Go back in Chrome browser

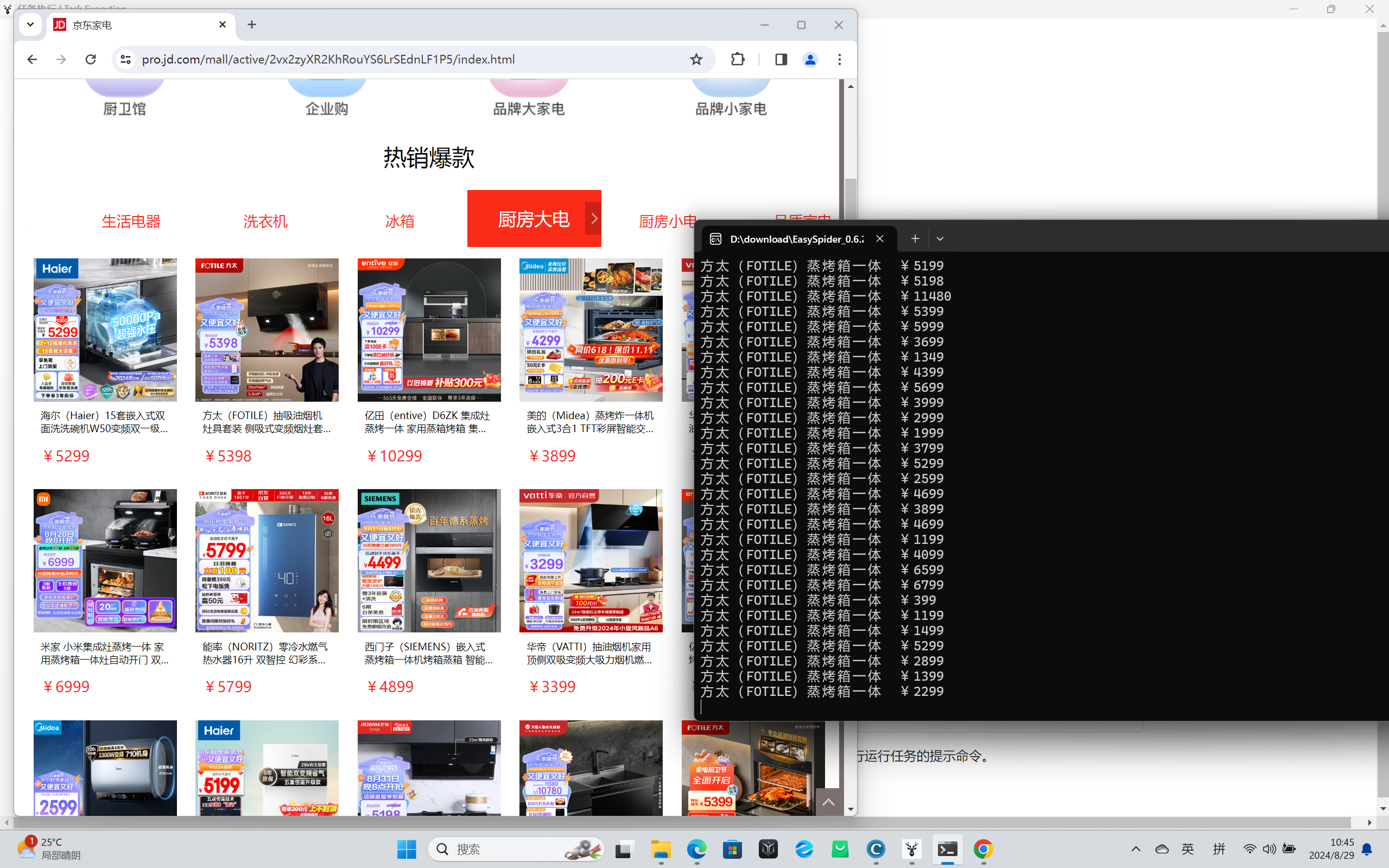(x=32, y=59)
